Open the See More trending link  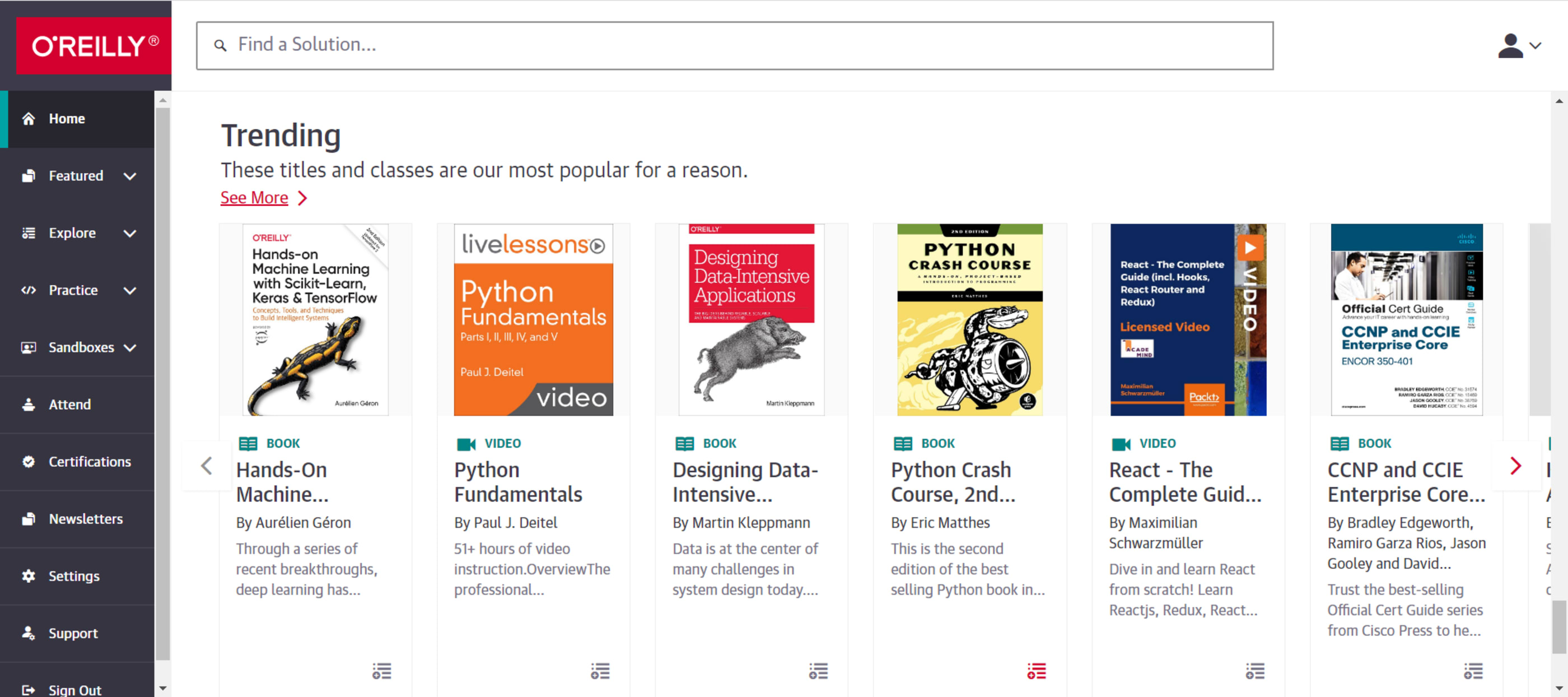coord(254,198)
